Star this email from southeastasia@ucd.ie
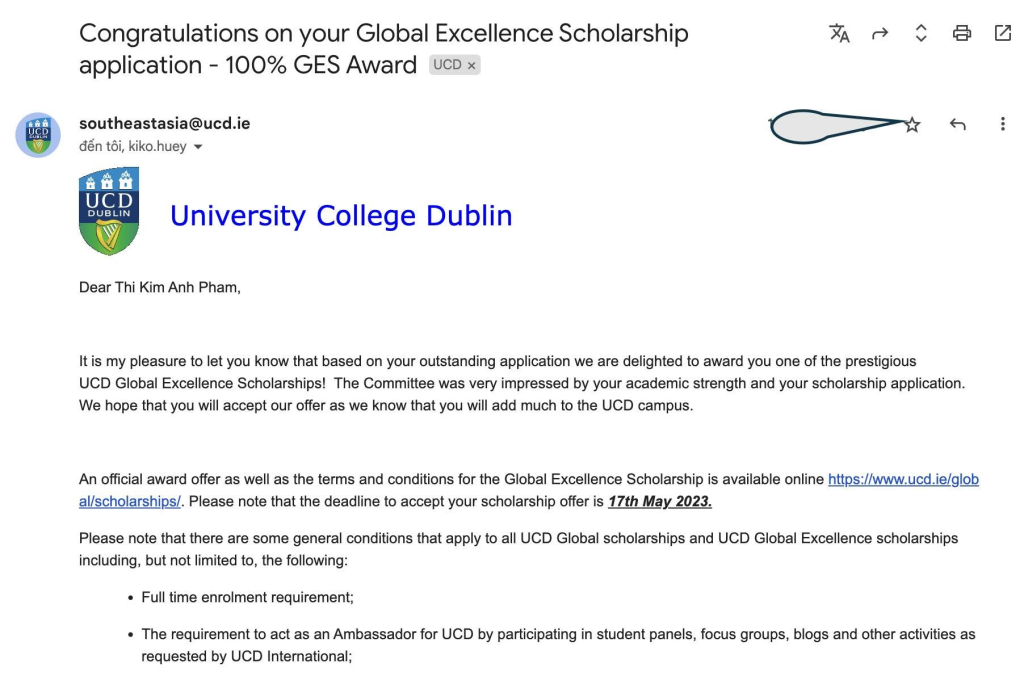Viewport: 1024px width, 680px height. click(x=912, y=125)
